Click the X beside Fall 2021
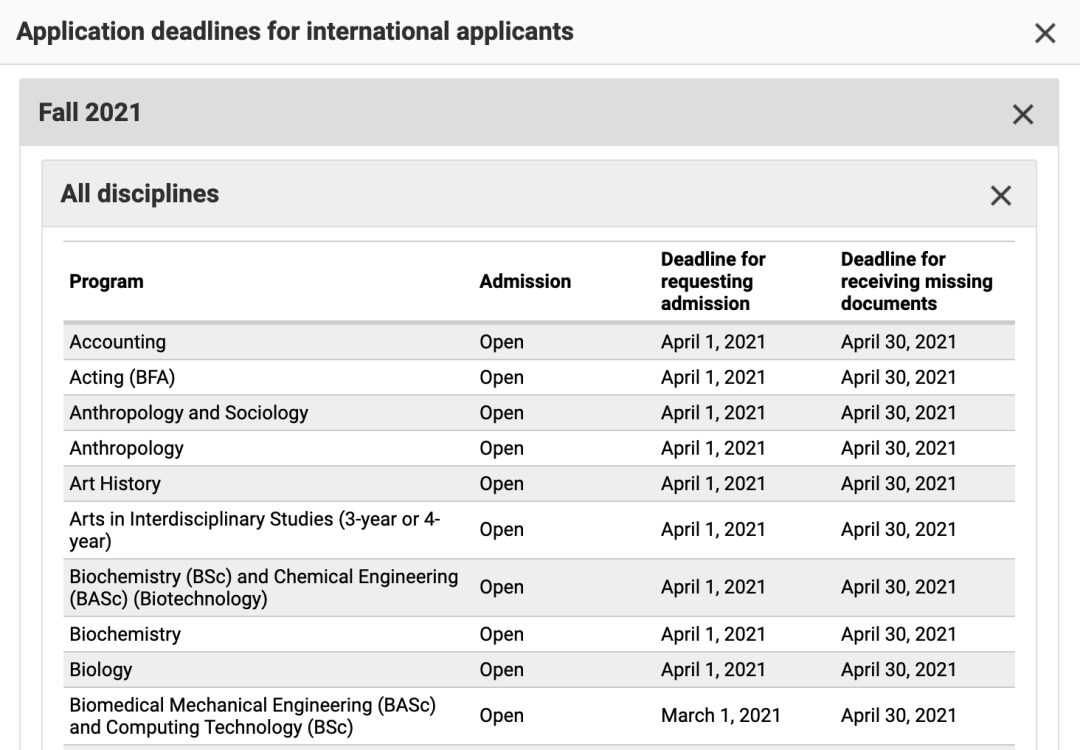 click(x=1023, y=114)
